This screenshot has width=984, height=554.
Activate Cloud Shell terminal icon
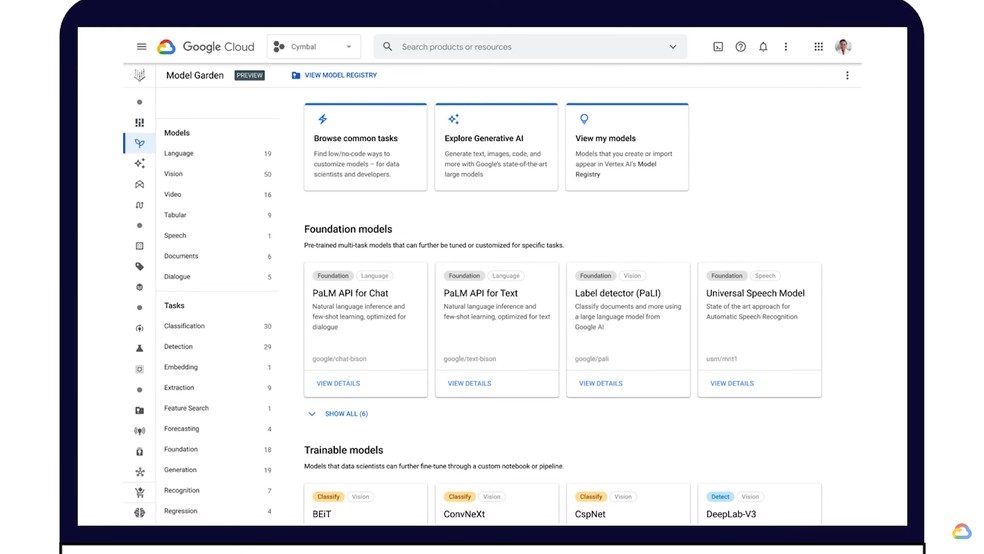click(718, 46)
